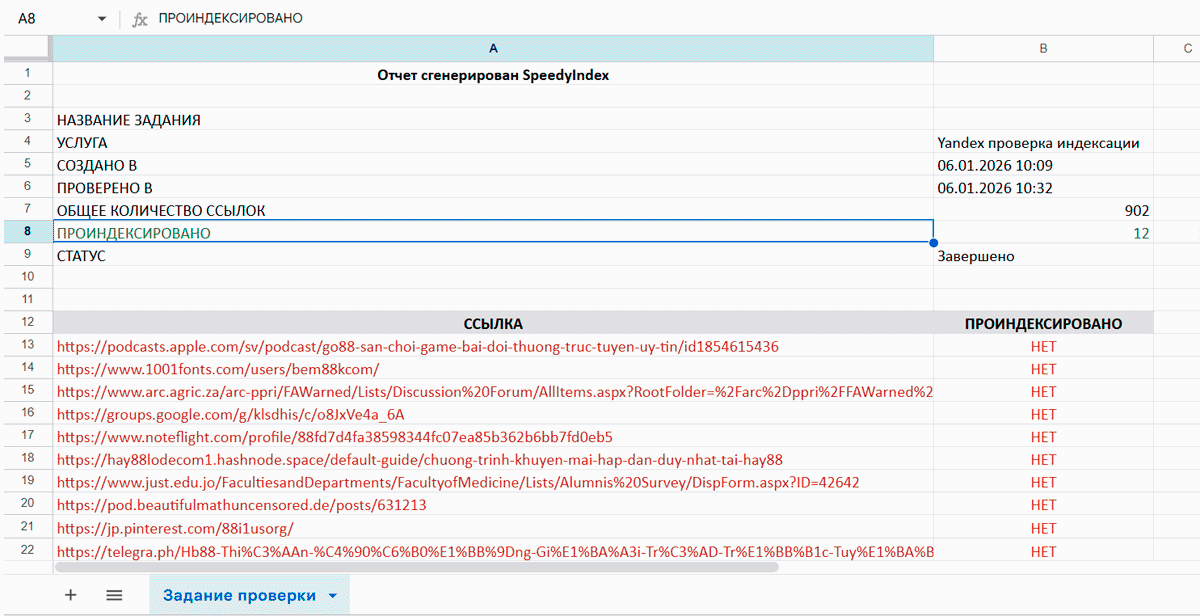This screenshot has width=1200, height=616.
Task: Select column A header
Action: click(x=493, y=49)
